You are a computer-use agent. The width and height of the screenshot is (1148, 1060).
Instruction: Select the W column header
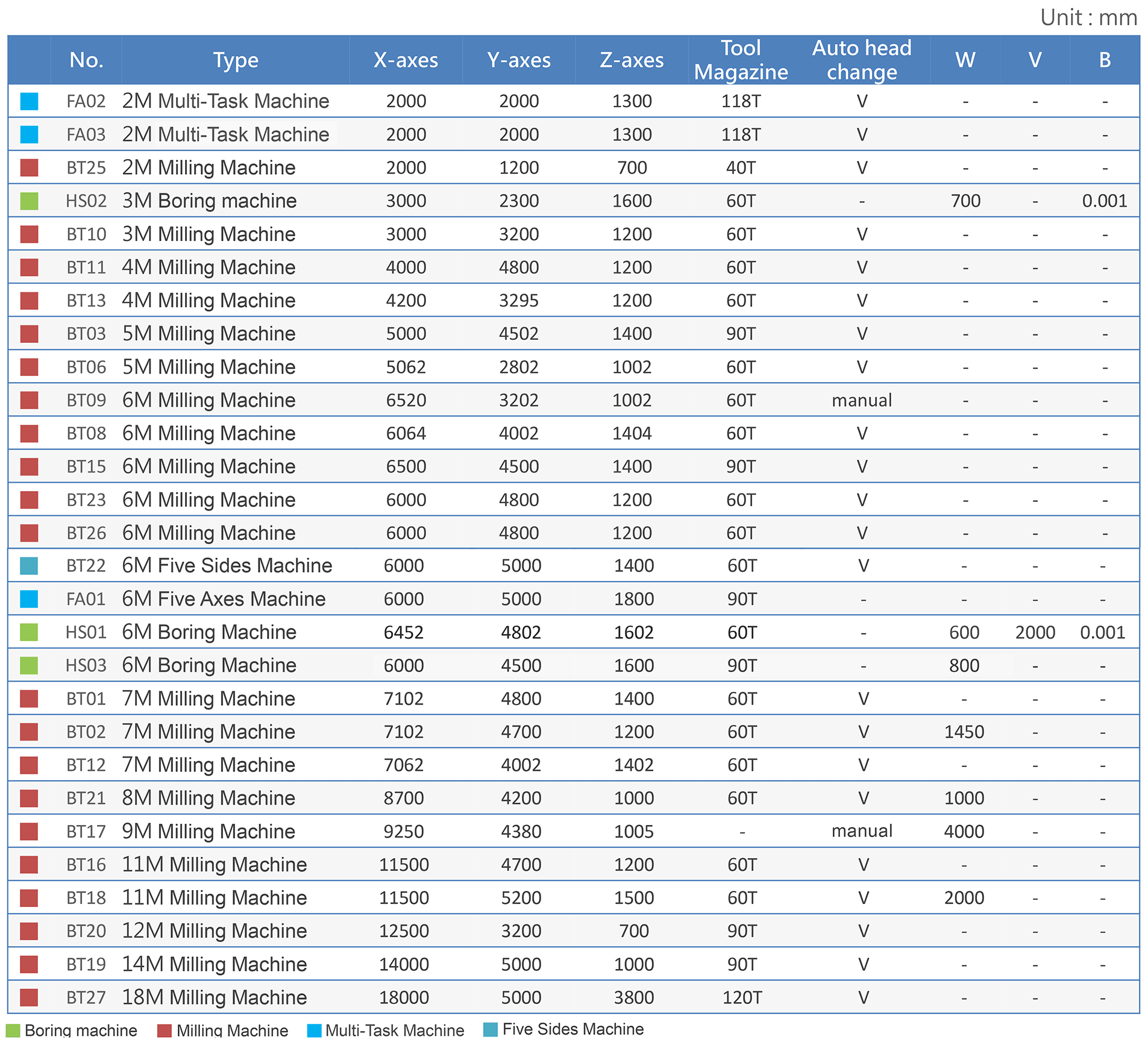965,60
